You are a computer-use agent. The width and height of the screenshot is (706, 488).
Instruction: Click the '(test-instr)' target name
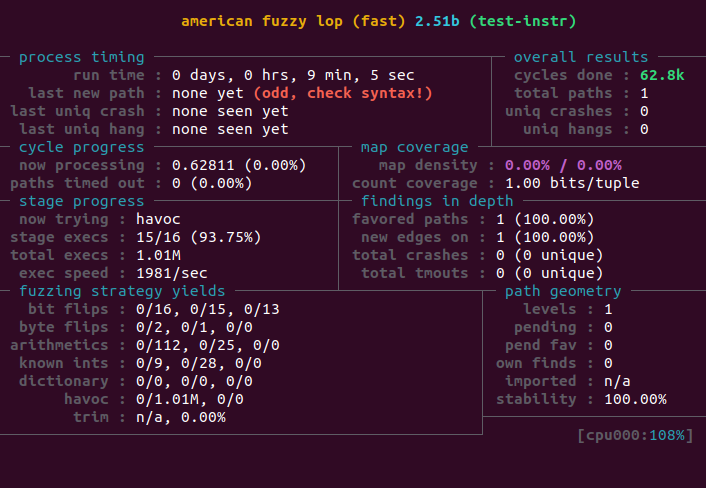tap(523, 21)
